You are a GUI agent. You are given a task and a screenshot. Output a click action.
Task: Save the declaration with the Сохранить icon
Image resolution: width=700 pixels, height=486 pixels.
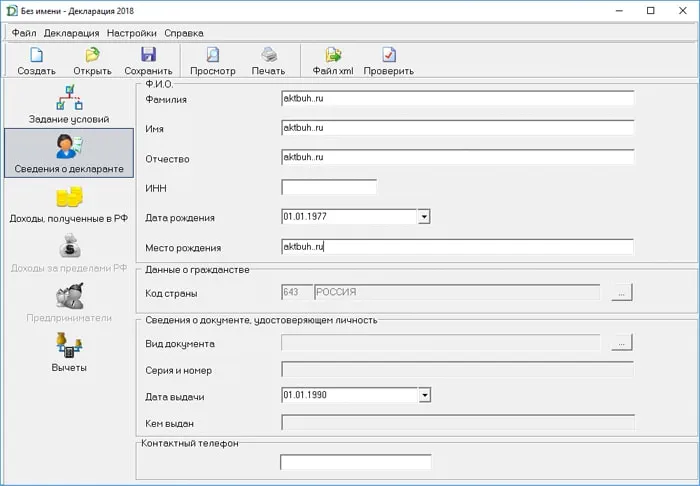(148, 56)
